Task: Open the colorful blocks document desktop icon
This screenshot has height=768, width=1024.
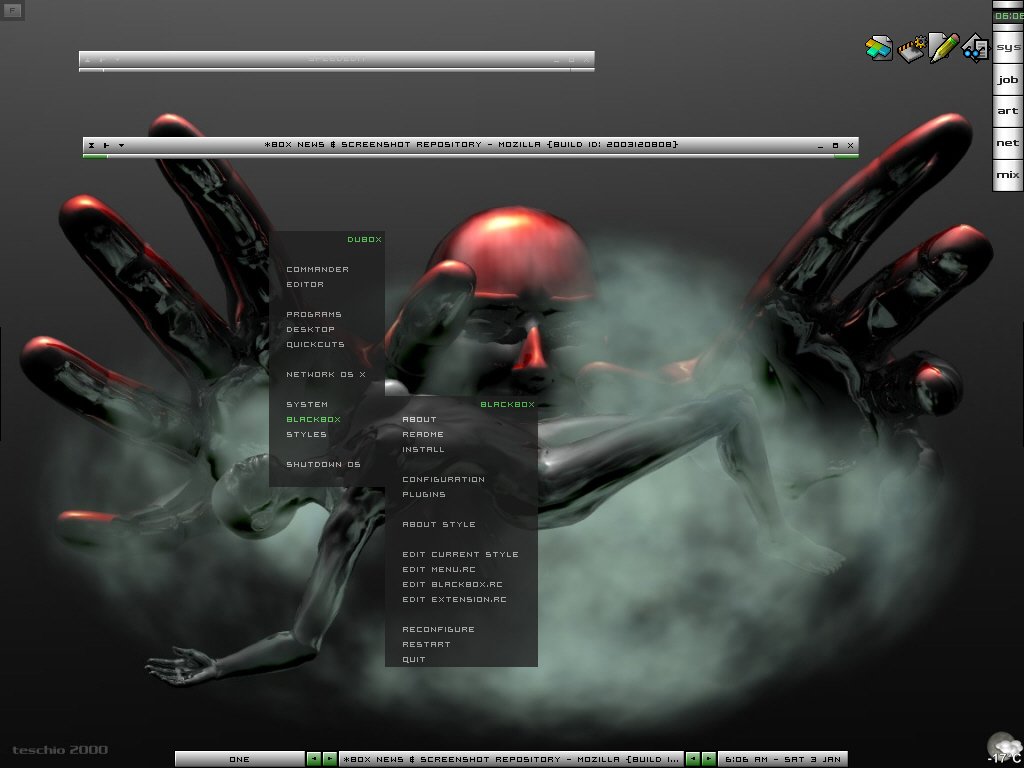Action: tap(879, 48)
